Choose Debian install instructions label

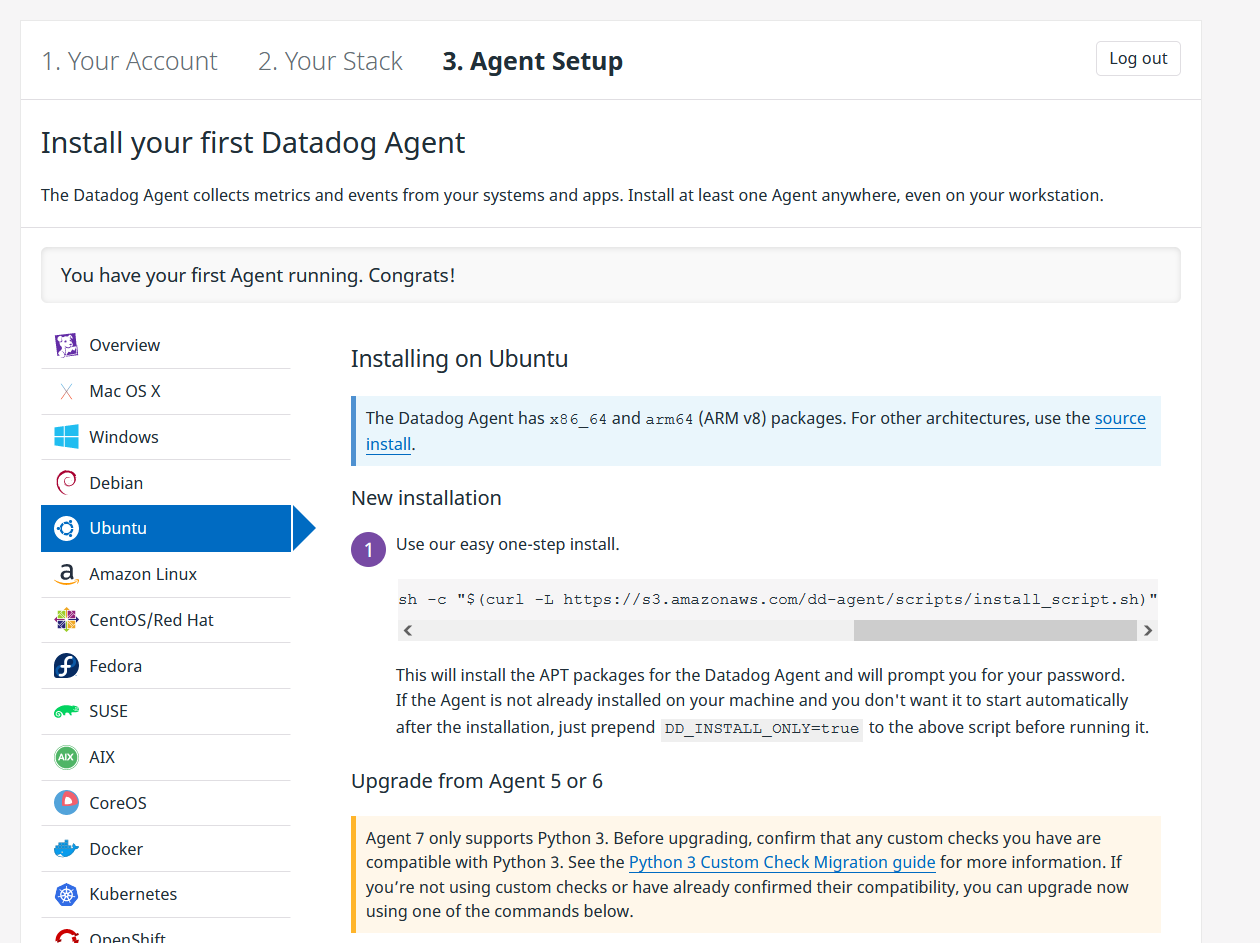(116, 483)
